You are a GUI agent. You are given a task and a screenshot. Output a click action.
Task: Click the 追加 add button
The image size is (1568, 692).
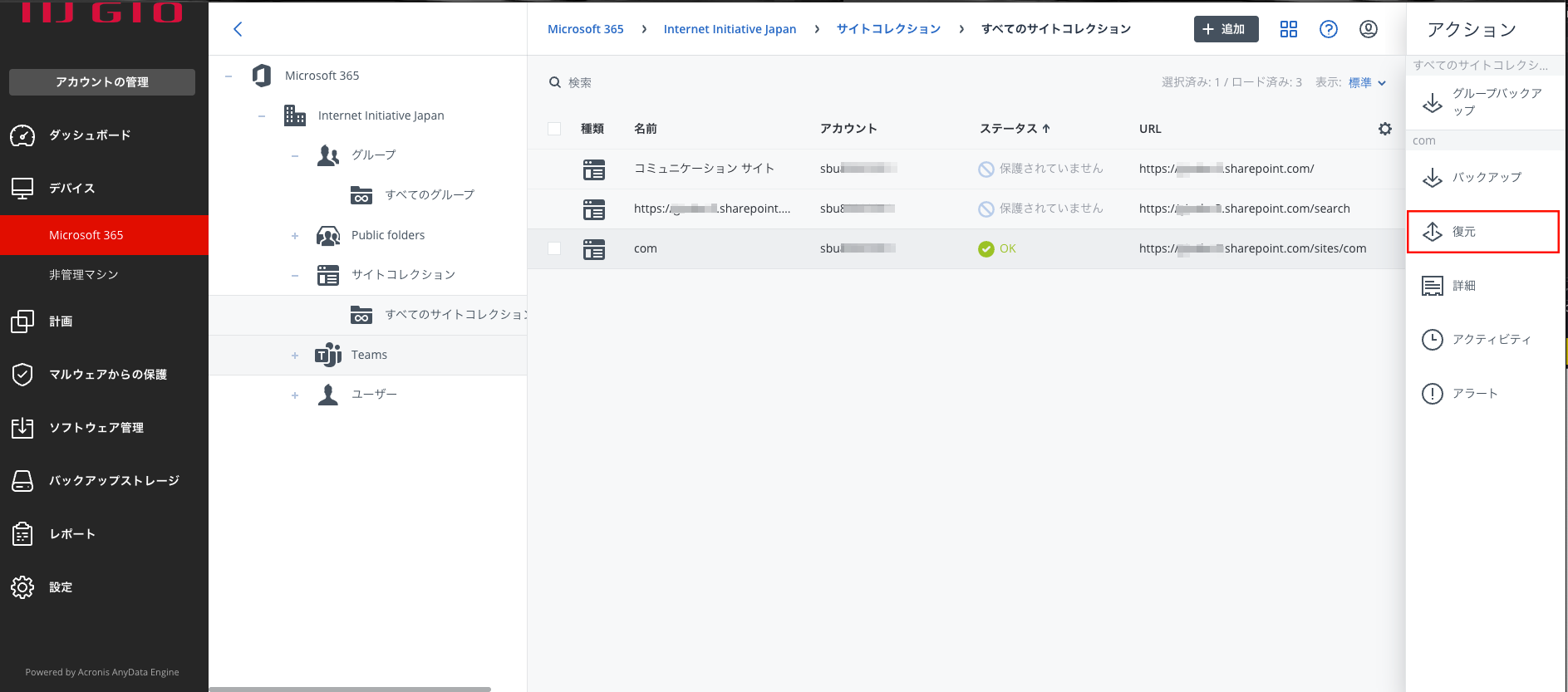click(x=1226, y=29)
